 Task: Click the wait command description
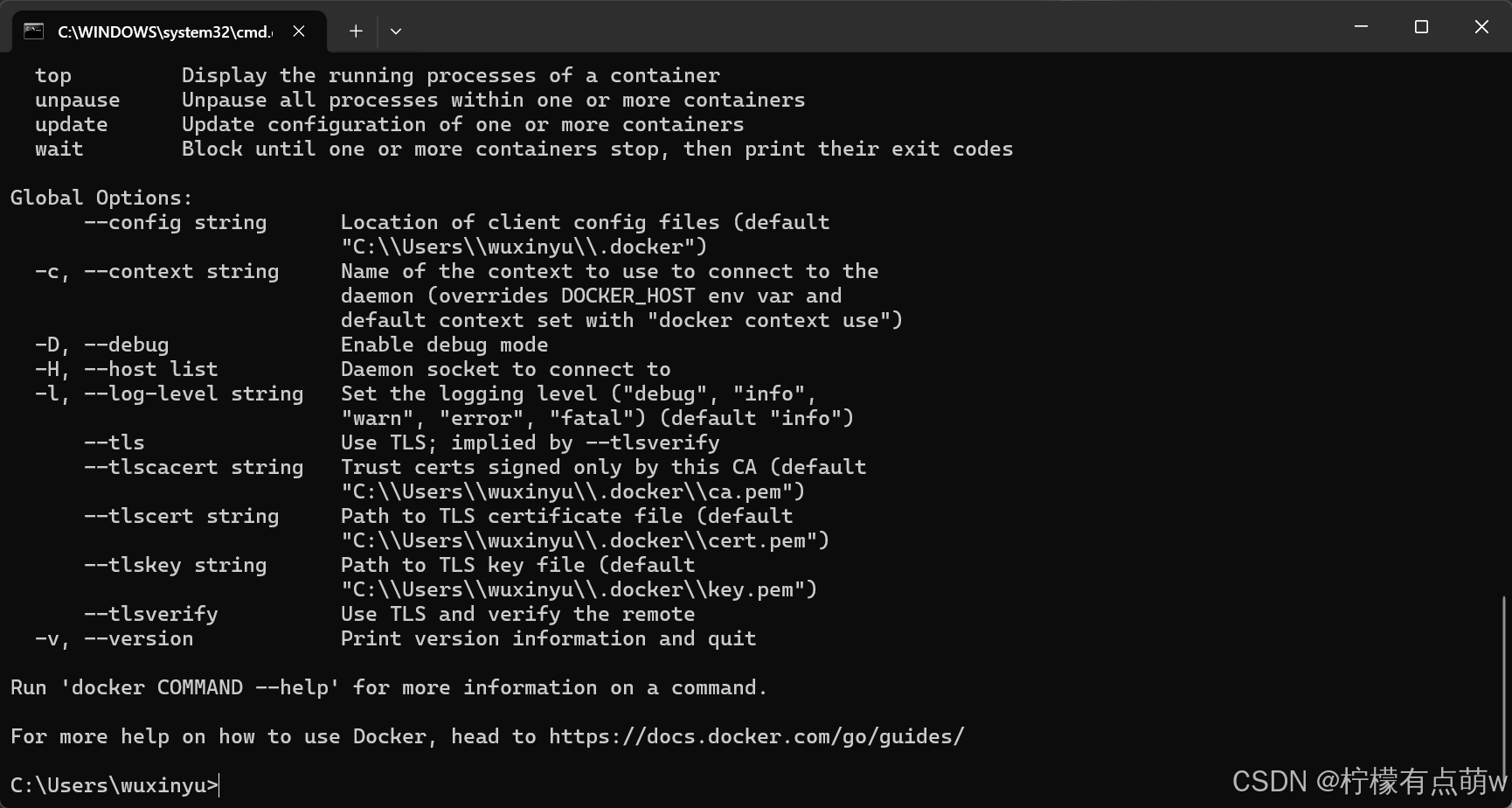click(597, 149)
